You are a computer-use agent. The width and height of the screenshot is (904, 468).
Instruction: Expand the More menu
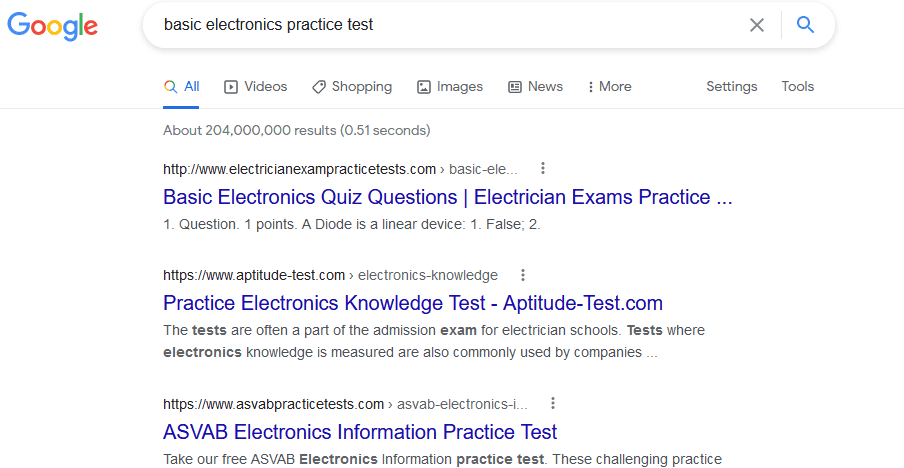pos(609,87)
